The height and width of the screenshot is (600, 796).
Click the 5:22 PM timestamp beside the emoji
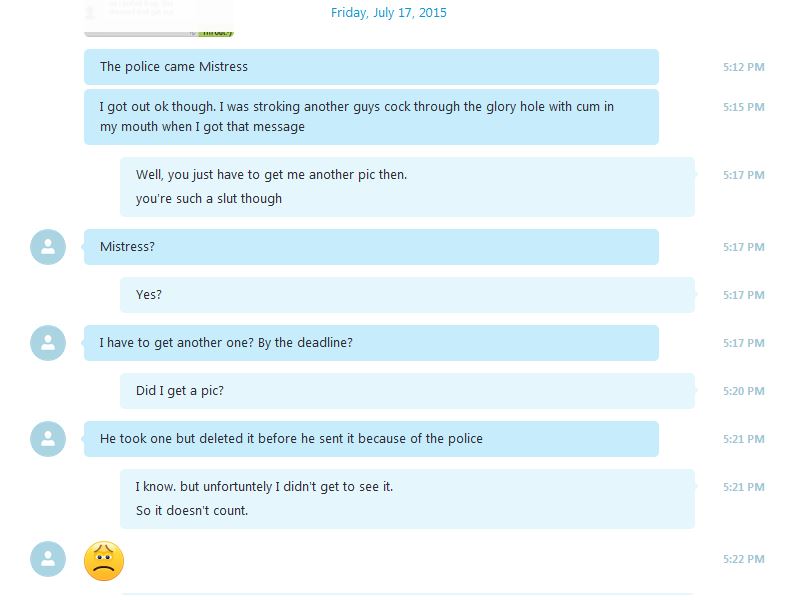pyautogui.click(x=744, y=559)
